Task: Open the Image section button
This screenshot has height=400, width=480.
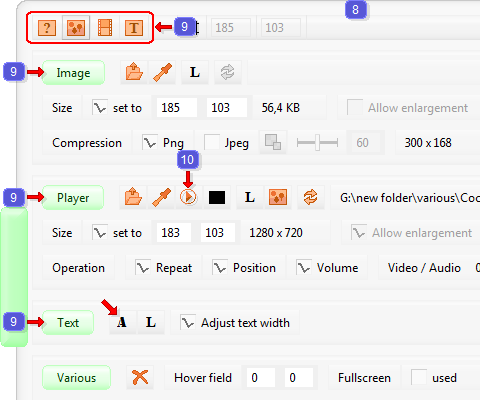Action: (73, 72)
